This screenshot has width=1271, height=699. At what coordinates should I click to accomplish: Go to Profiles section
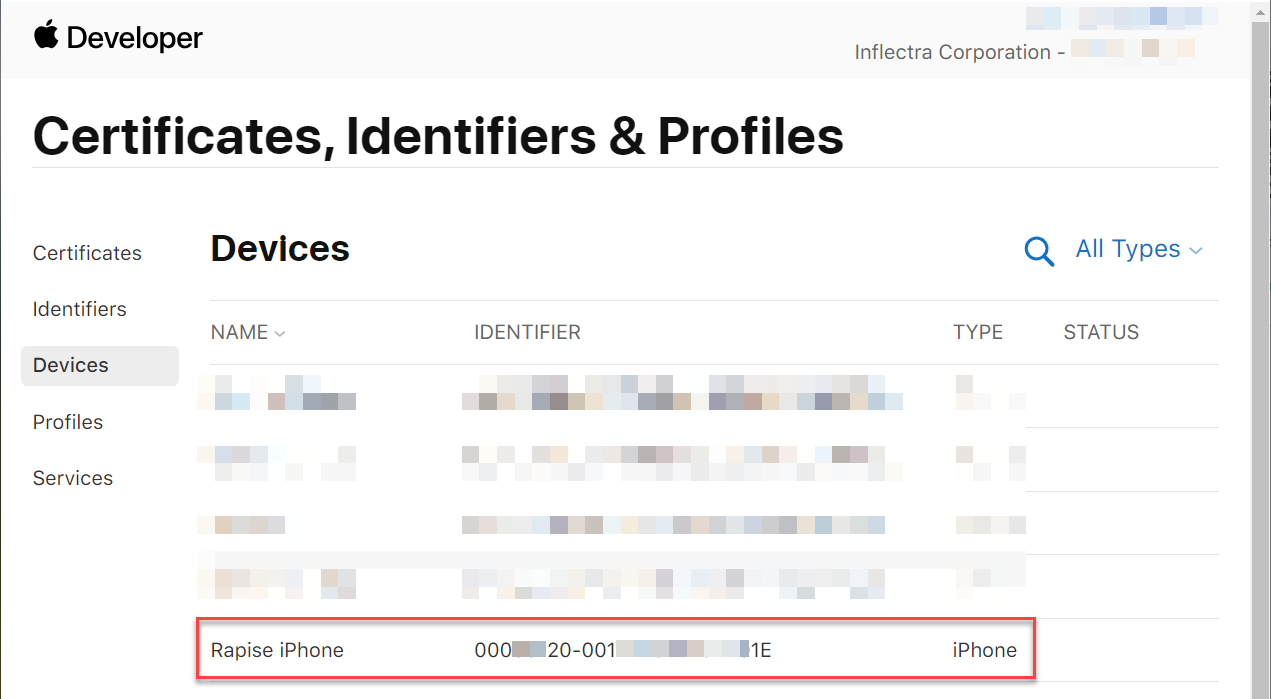[68, 422]
